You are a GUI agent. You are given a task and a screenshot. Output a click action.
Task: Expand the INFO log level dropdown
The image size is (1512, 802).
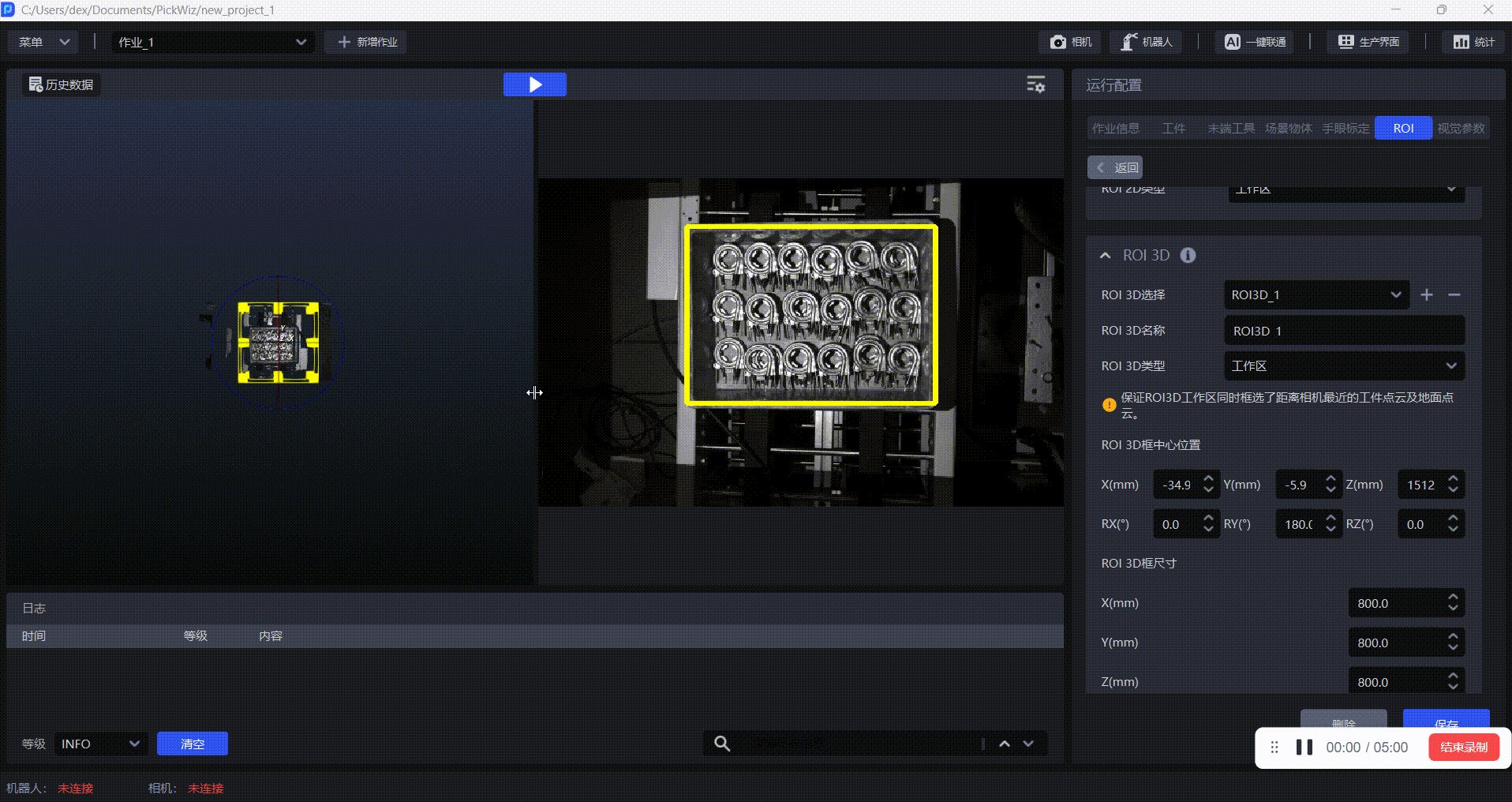point(100,744)
